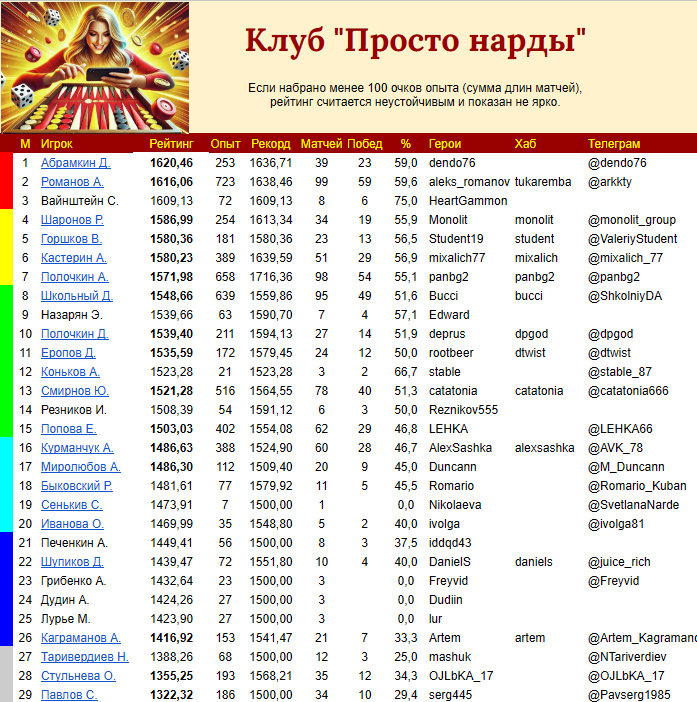Select player name Вайнштейн С.
The height and width of the screenshot is (702, 697).
[x=80, y=201]
